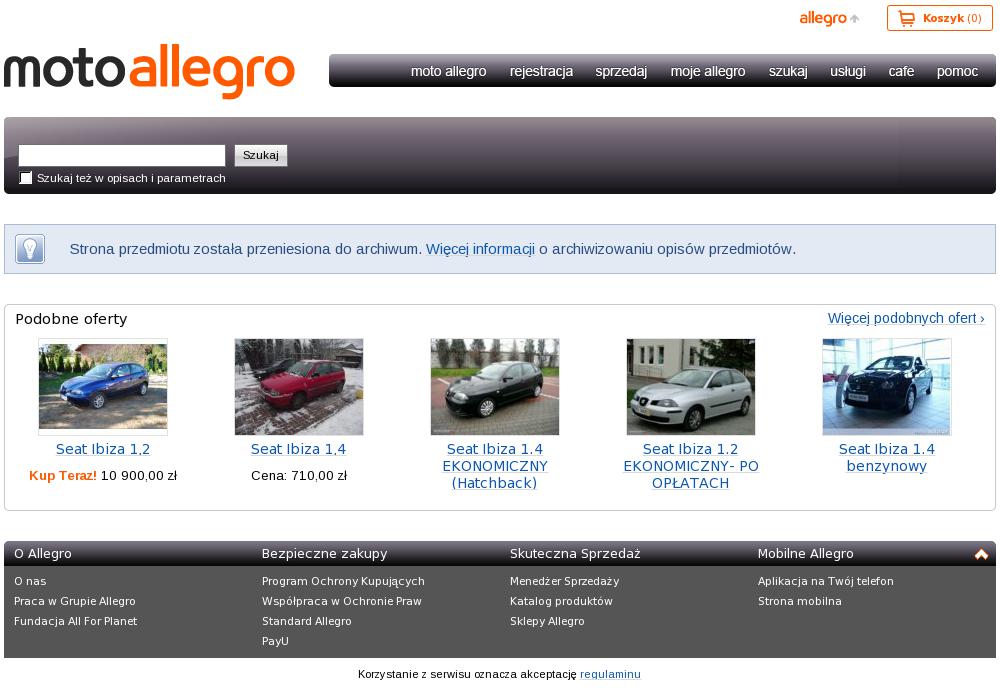
Task: Click the Podobne oferty heading
Action: click(x=71, y=319)
